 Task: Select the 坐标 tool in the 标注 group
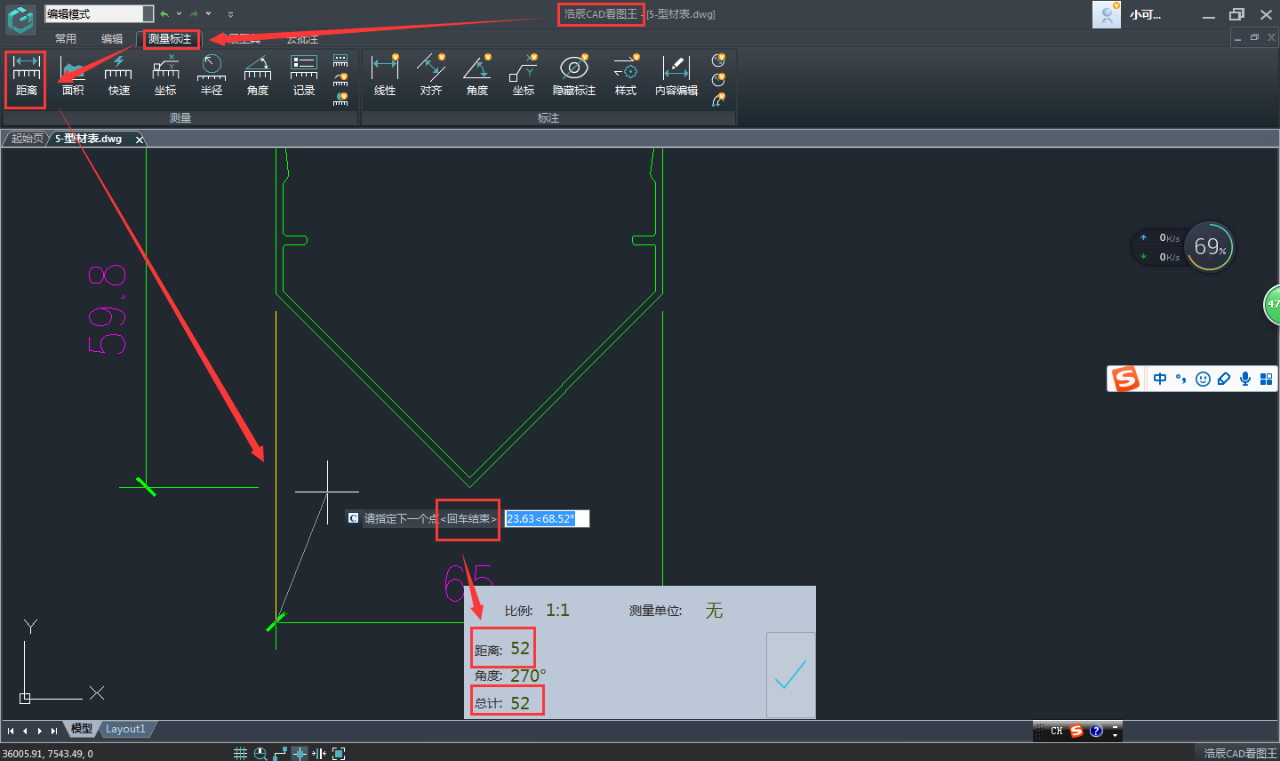pos(524,77)
